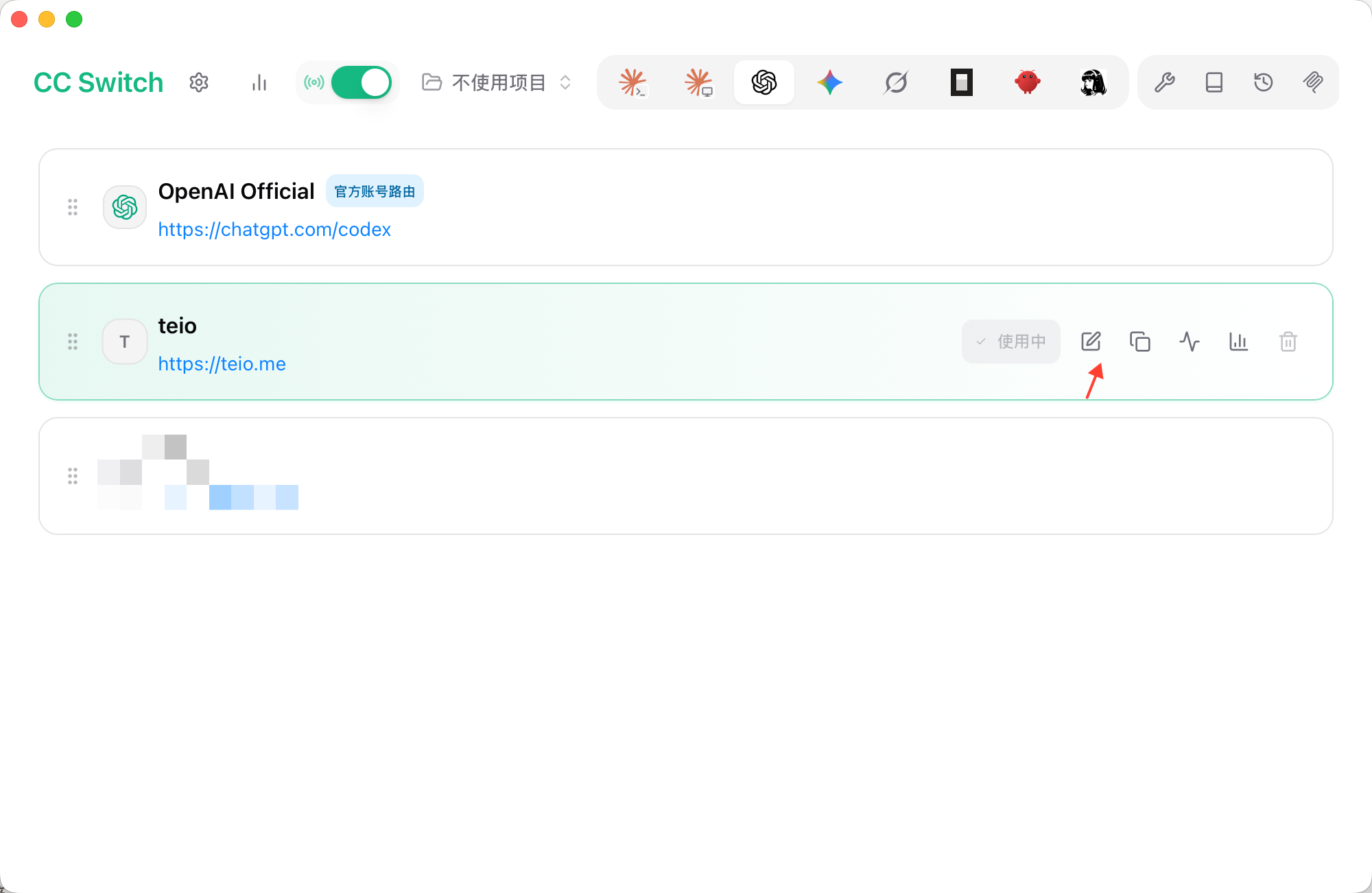The height and width of the screenshot is (893, 1372).
Task: Open the chatgpt.com/codex link
Action: (x=274, y=229)
